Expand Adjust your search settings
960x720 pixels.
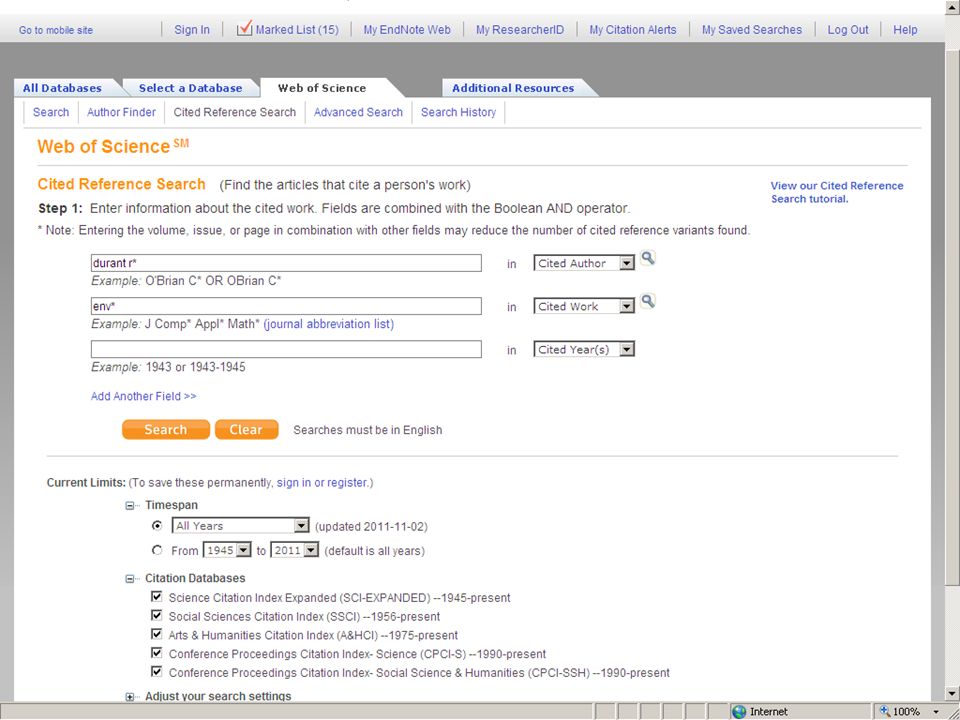pyautogui.click(x=130, y=697)
